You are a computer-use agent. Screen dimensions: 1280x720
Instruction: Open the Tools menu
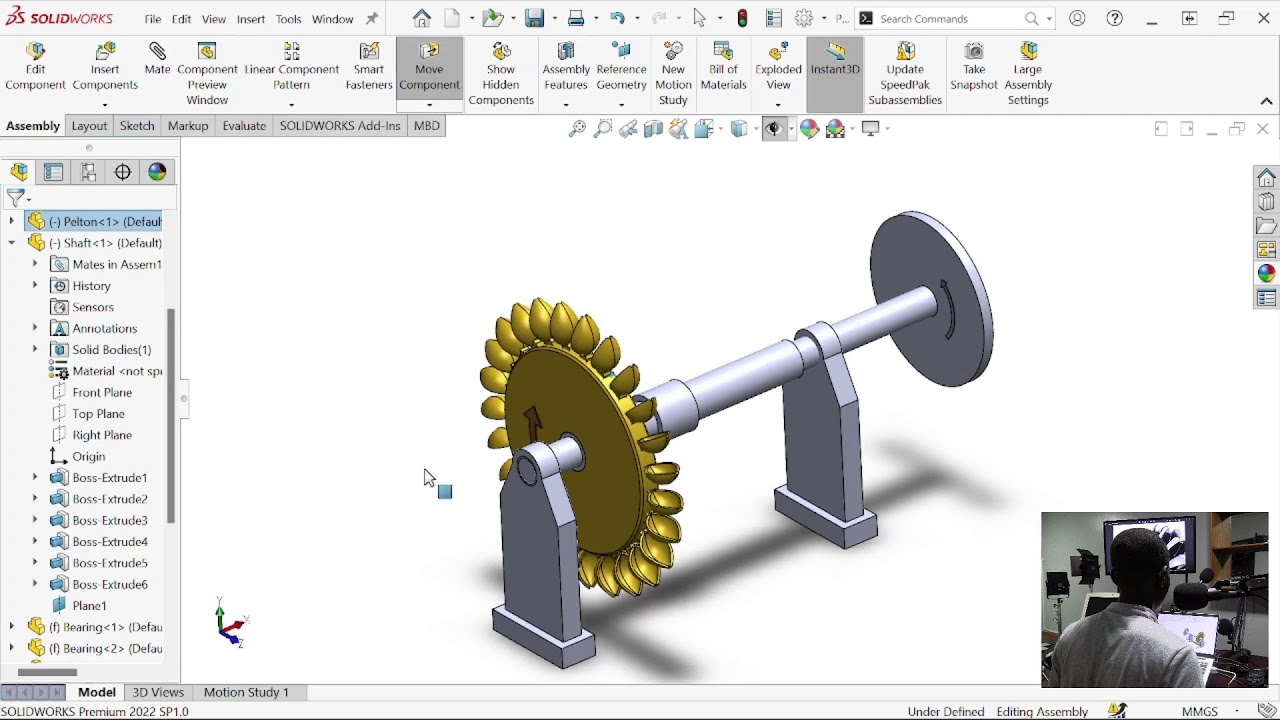[x=288, y=19]
